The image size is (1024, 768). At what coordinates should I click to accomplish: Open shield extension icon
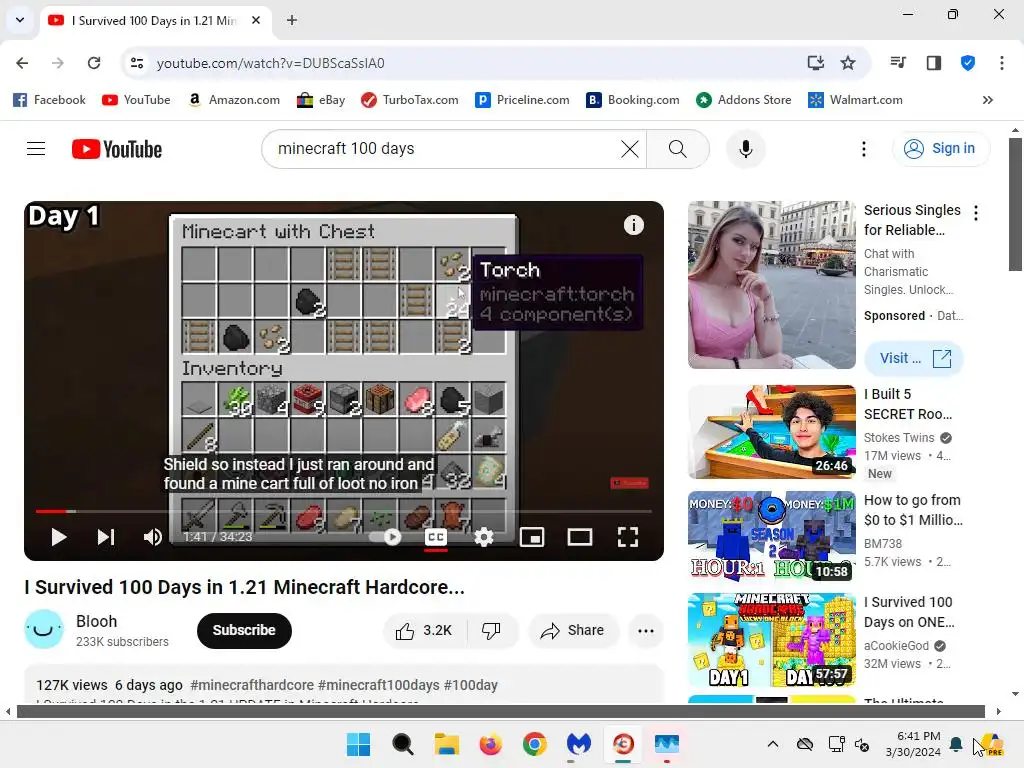[968, 63]
